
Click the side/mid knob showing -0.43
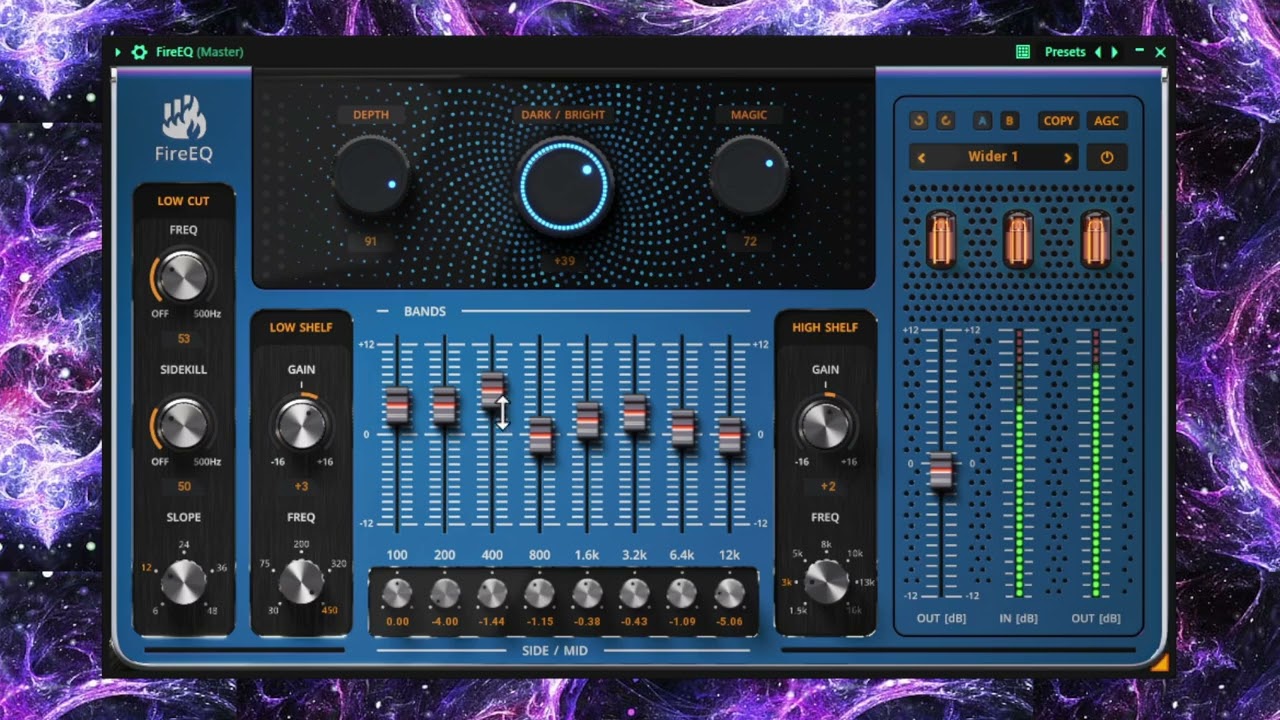[634, 594]
